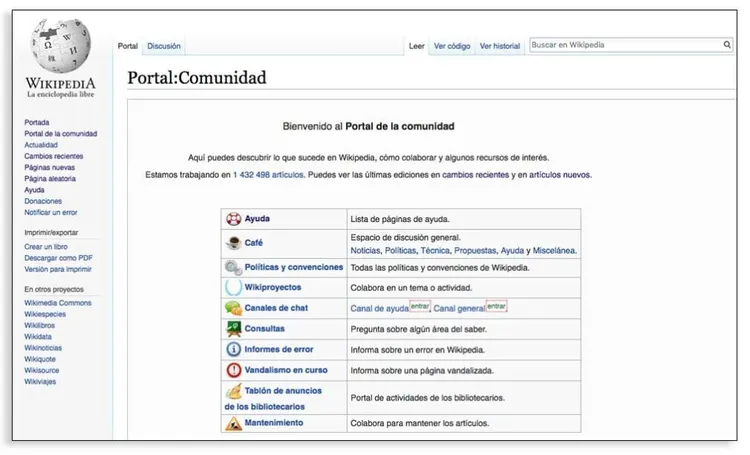Click the search magnifier icon
This screenshot has width=750, height=455.
[x=727, y=44]
